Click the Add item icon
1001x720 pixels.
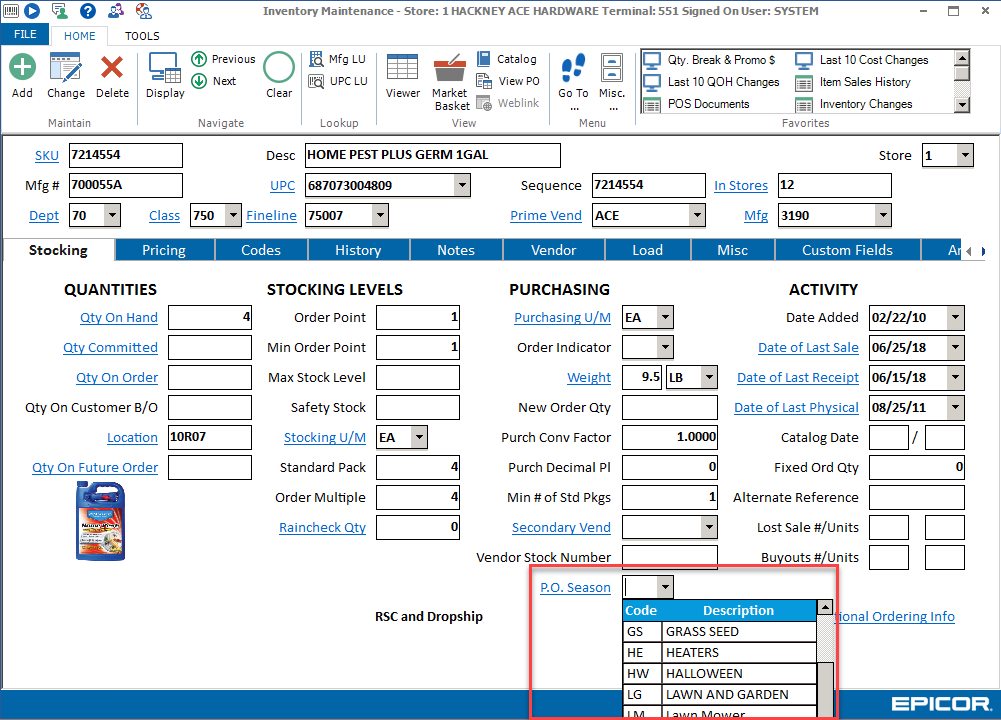pyautogui.click(x=22, y=68)
